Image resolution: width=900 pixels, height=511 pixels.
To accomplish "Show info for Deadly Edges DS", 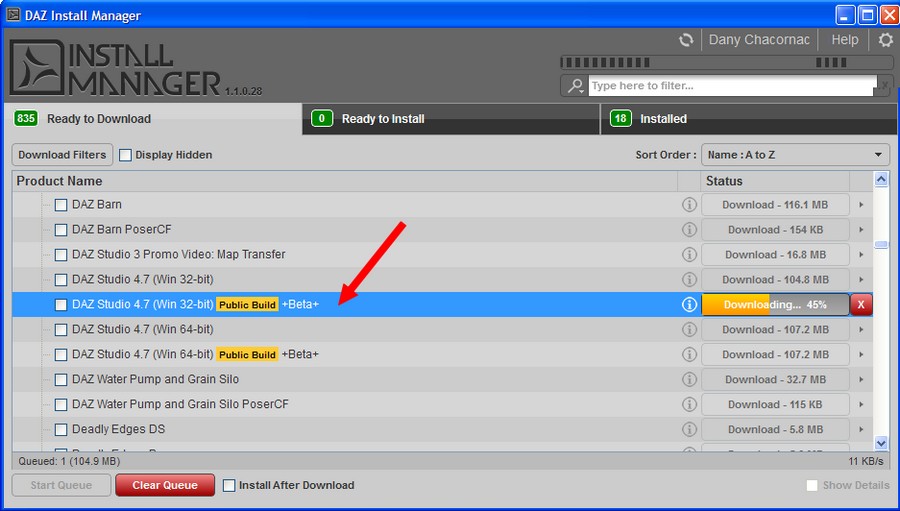I will [x=689, y=429].
